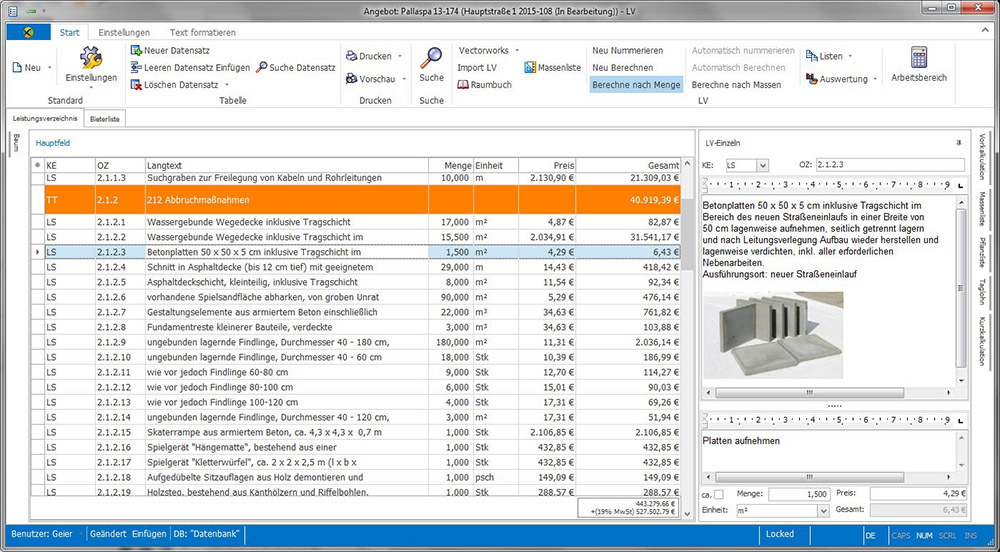Click the Vorschau preview icon

pyautogui.click(x=353, y=79)
